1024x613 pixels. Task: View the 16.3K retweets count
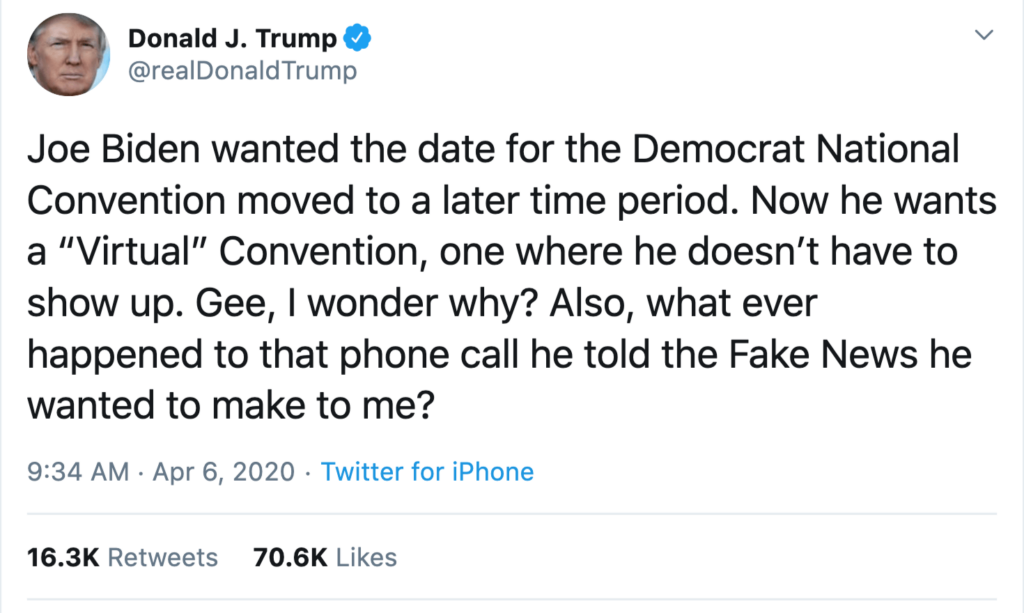pyautogui.click(x=62, y=557)
